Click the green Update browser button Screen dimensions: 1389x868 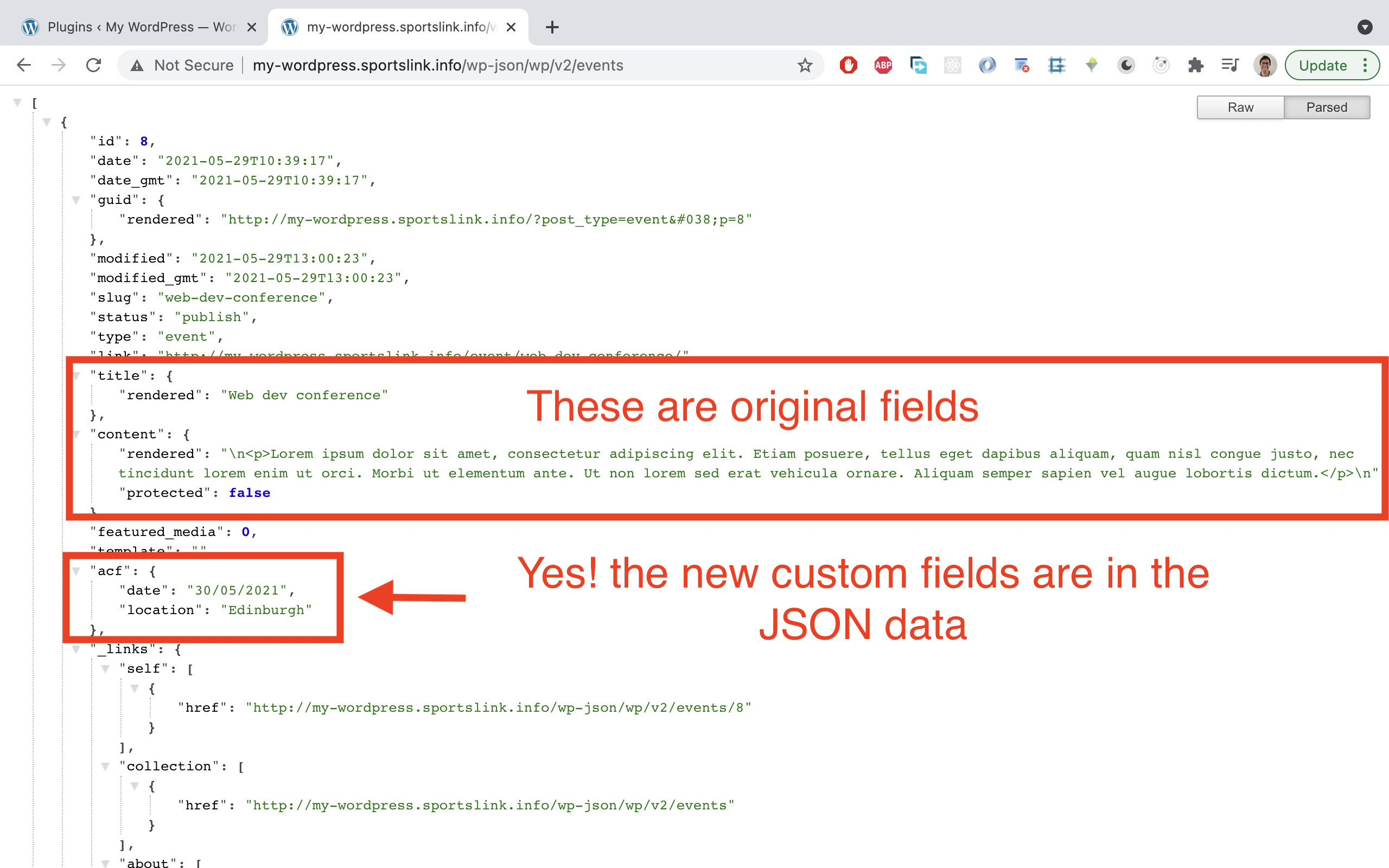1323,65
